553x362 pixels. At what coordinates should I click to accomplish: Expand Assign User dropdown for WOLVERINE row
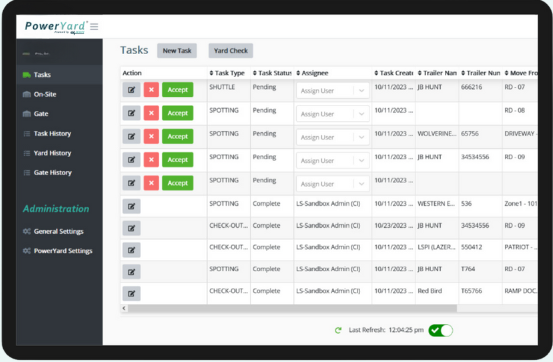pos(333,137)
